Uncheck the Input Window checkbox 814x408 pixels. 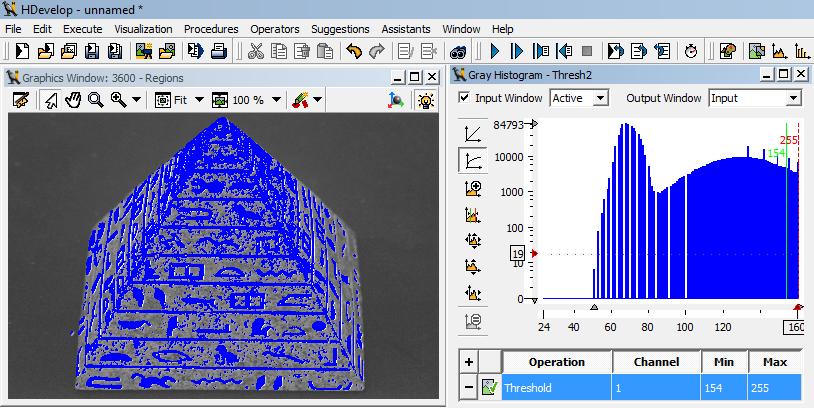pyautogui.click(x=465, y=98)
